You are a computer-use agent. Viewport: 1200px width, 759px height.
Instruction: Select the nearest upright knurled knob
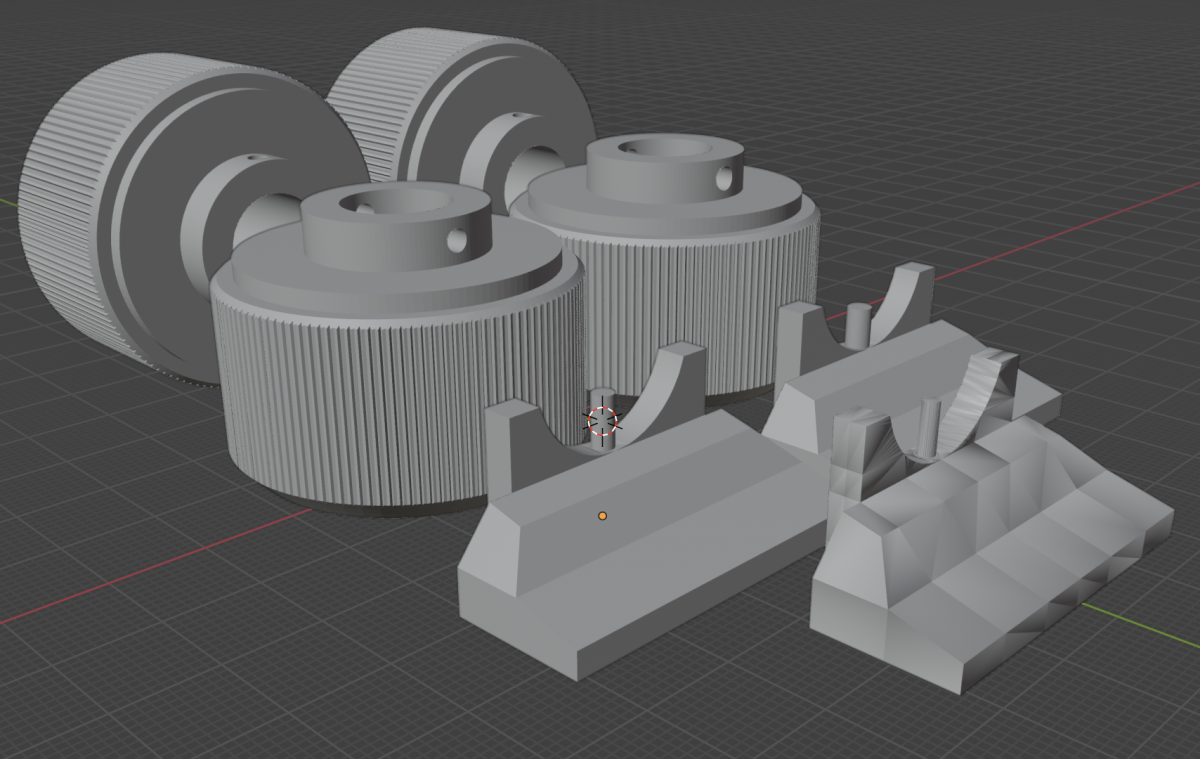pos(398,350)
